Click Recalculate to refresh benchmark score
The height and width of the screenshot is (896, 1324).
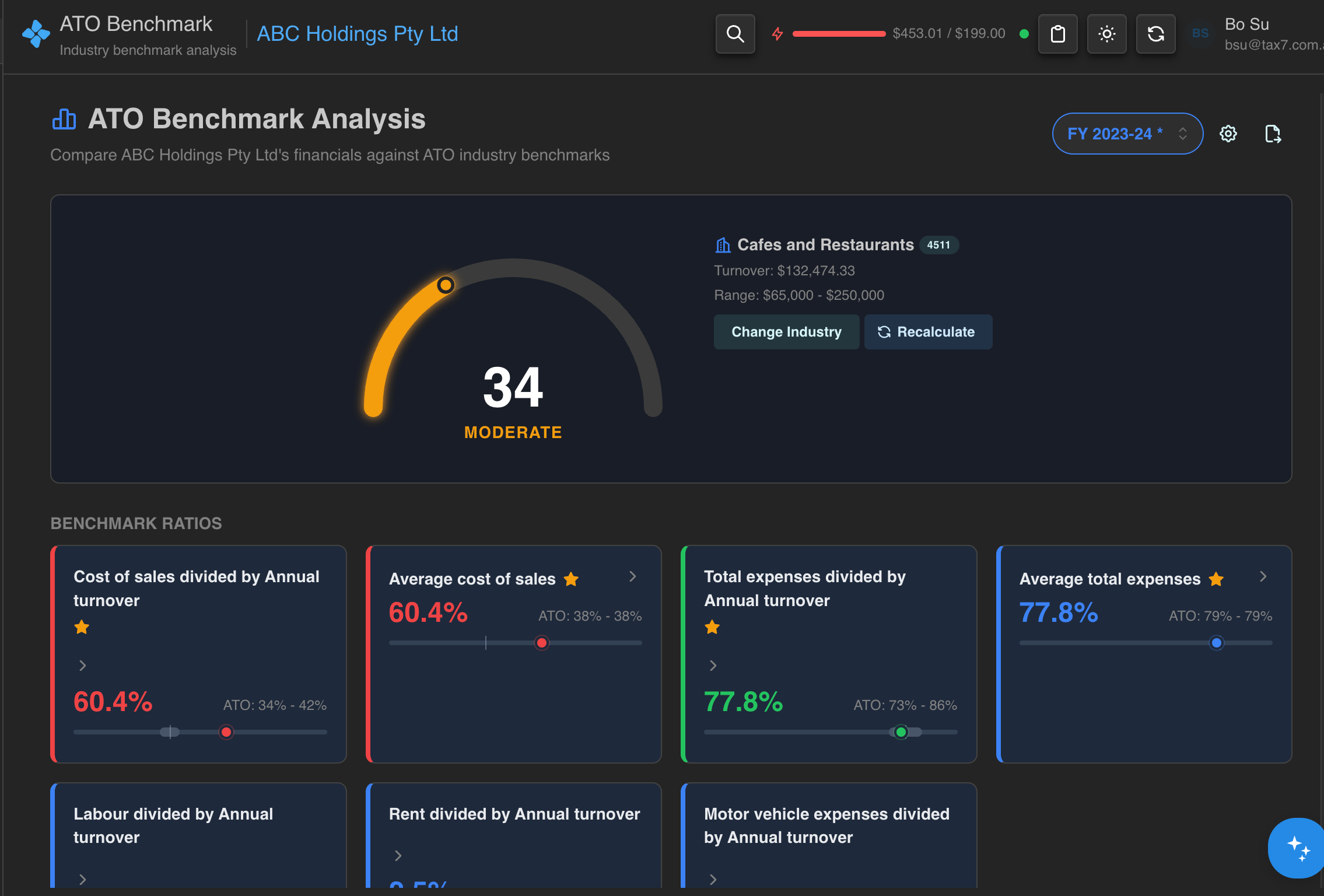(928, 331)
